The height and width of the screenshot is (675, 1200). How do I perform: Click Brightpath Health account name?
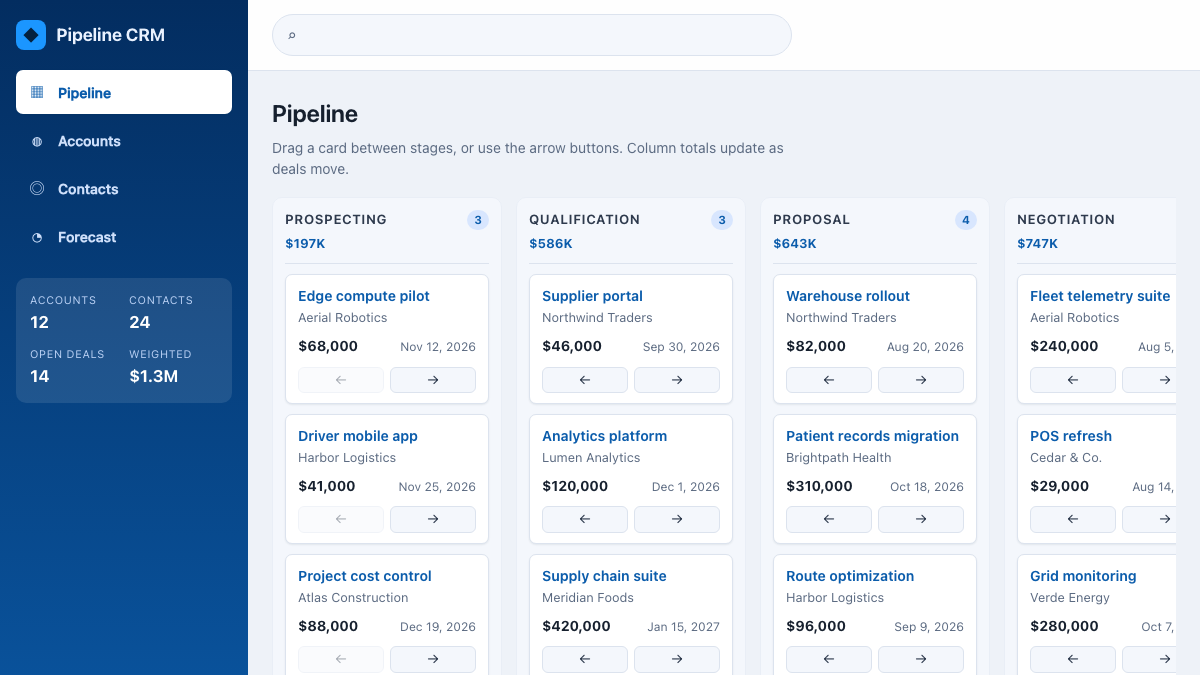pyautogui.click(x=838, y=457)
